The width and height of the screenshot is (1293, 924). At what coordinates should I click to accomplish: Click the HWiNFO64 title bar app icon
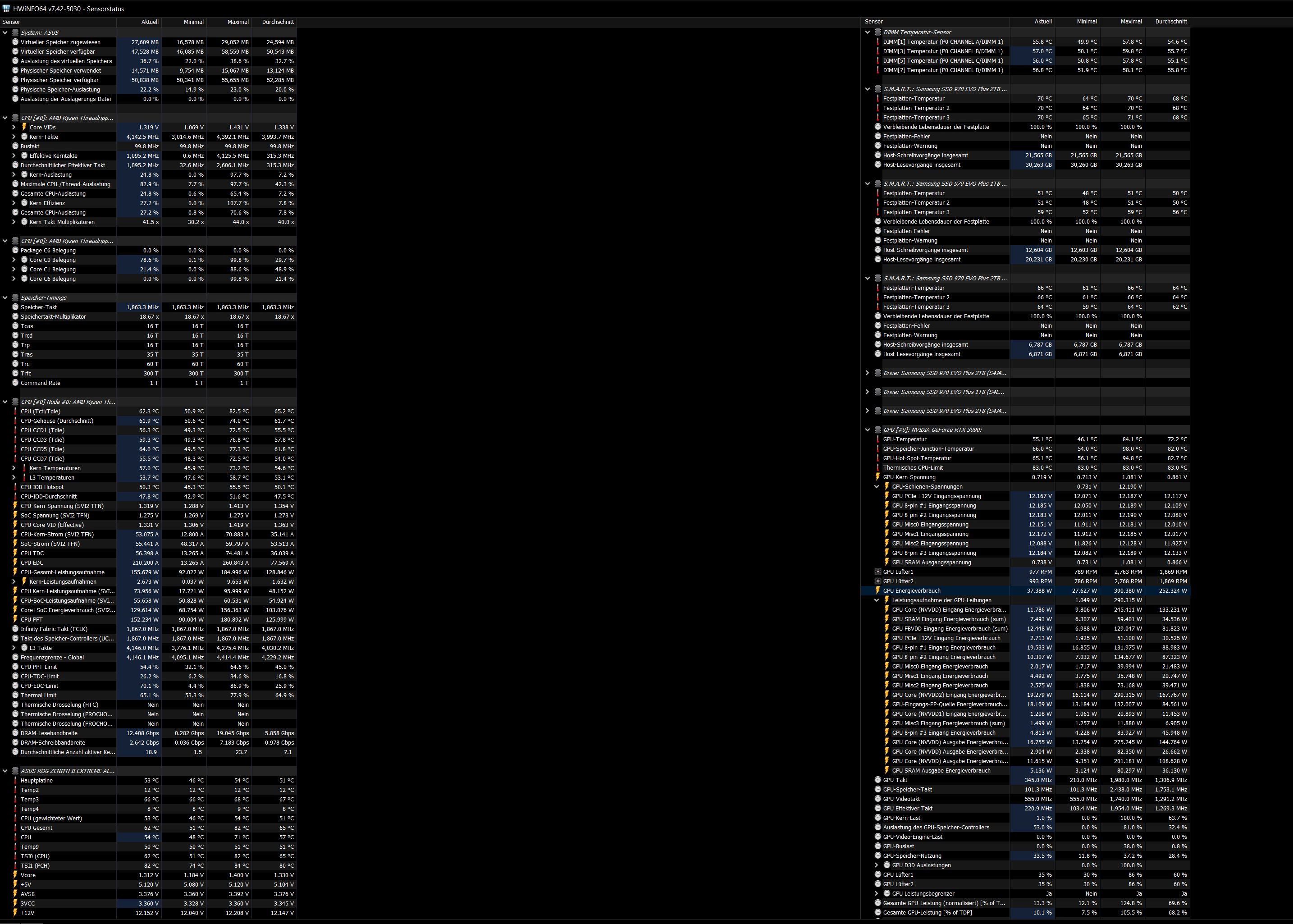click(x=6, y=9)
